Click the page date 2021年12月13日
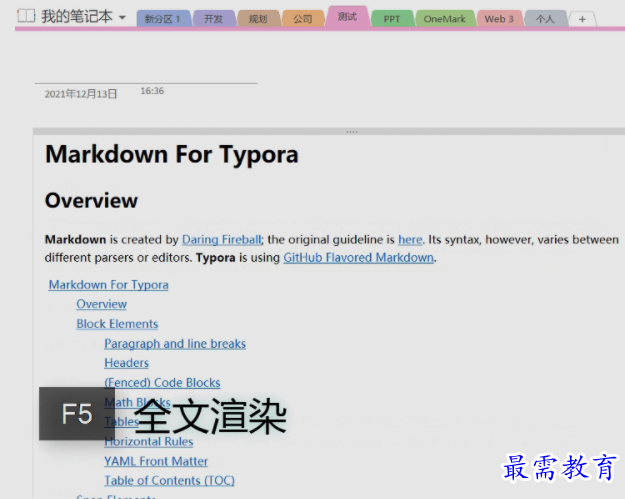 click(81, 94)
